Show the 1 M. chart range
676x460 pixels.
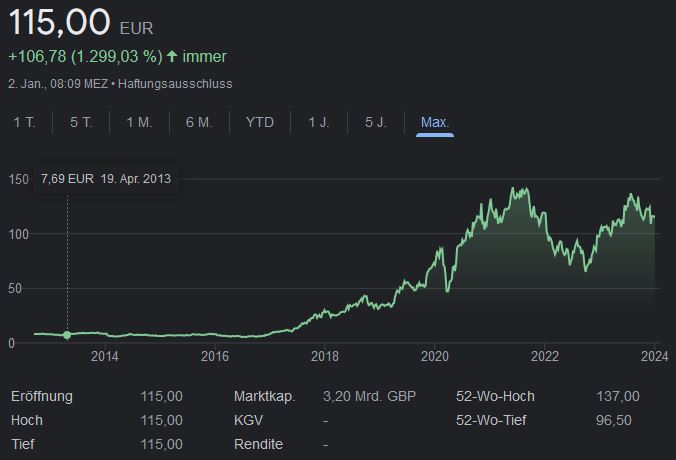pos(139,122)
